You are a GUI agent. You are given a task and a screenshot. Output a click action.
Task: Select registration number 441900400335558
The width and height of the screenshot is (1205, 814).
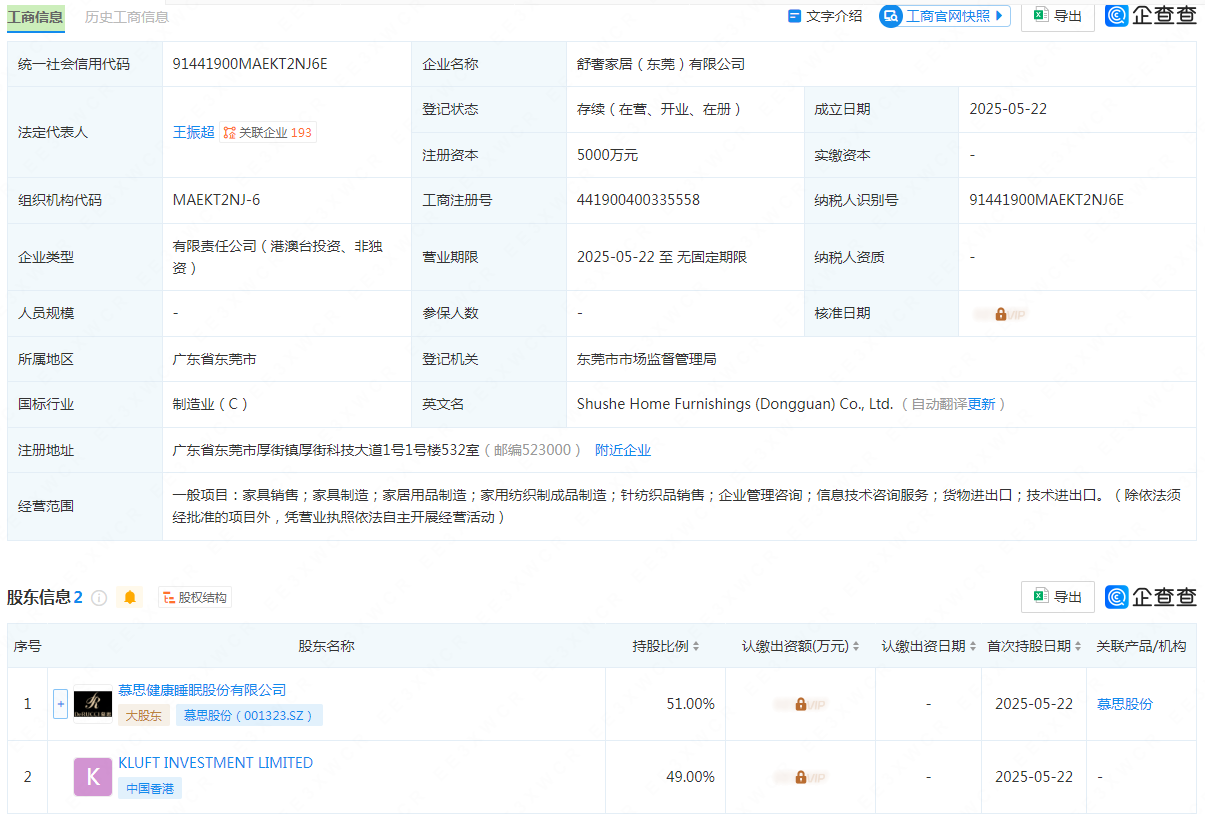tap(638, 200)
